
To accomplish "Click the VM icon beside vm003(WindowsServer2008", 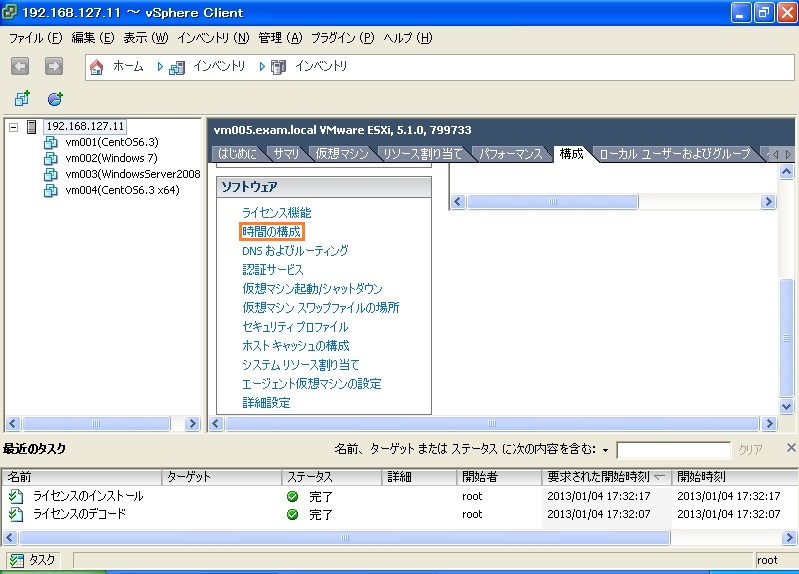I will tap(50, 174).
